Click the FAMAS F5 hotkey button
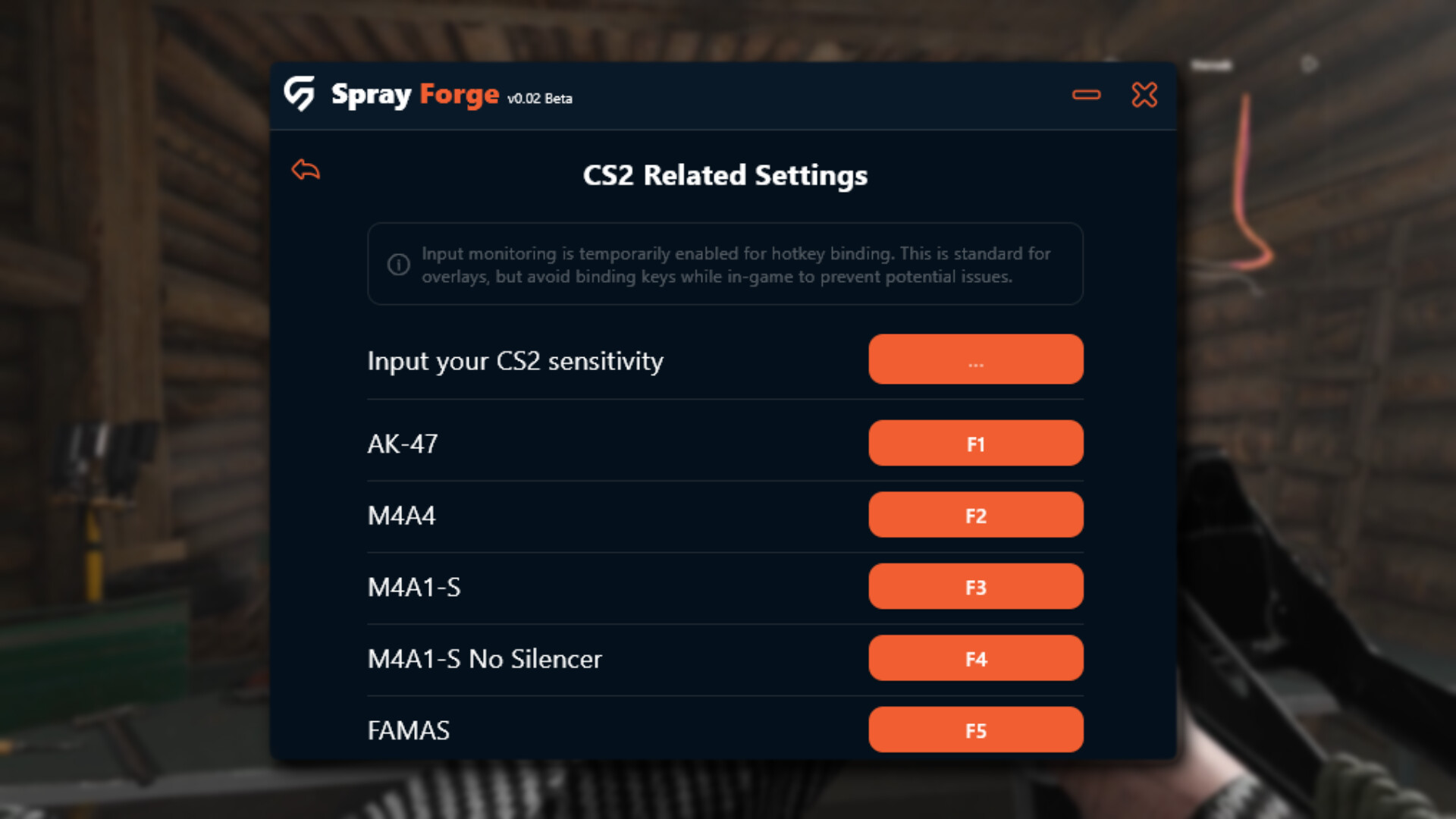This screenshot has height=819, width=1456. pyautogui.click(x=975, y=730)
